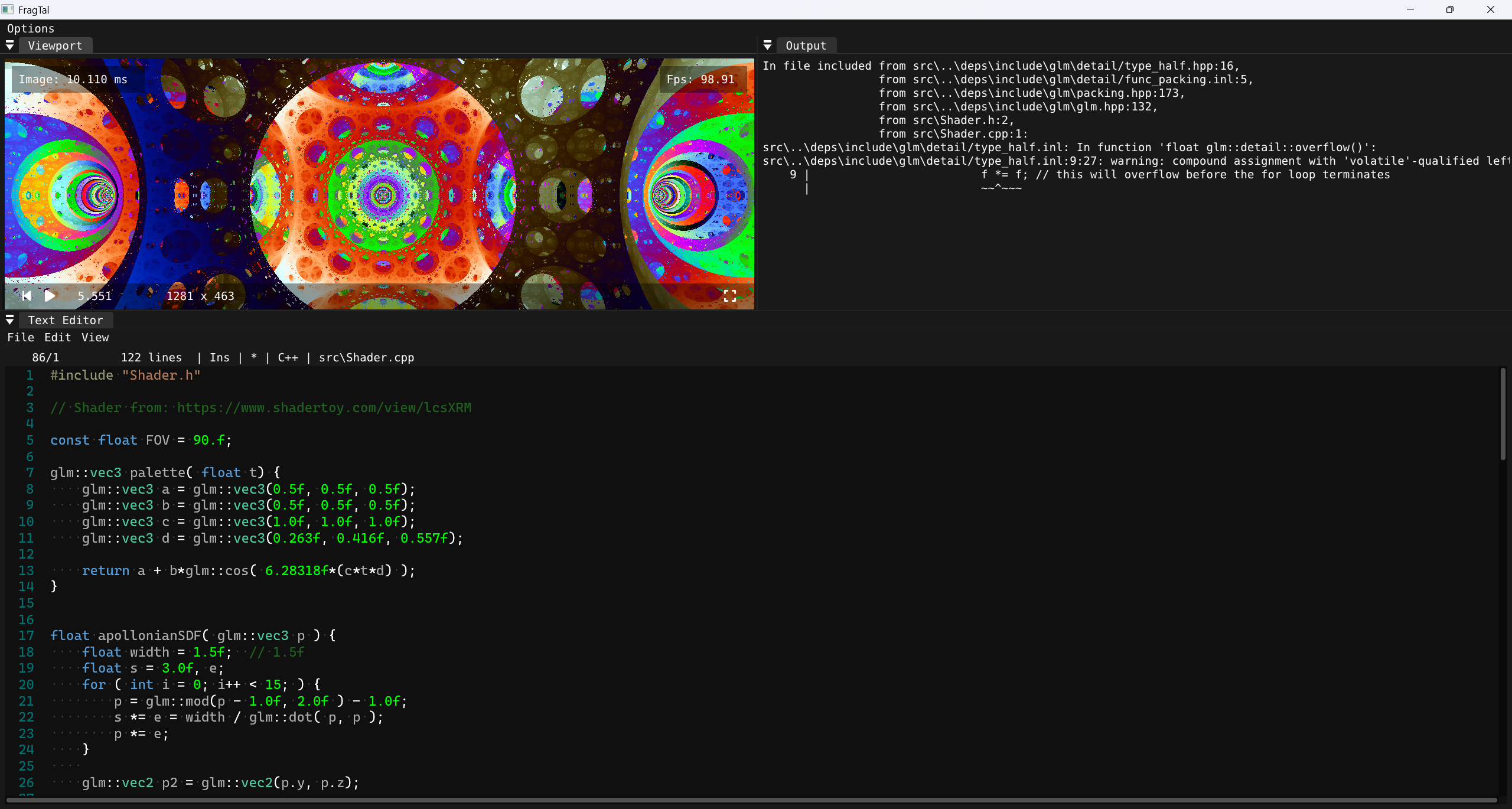Image resolution: width=1512 pixels, height=809 pixels.
Task: Click line number 17 in the gutter
Action: pyautogui.click(x=26, y=635)
